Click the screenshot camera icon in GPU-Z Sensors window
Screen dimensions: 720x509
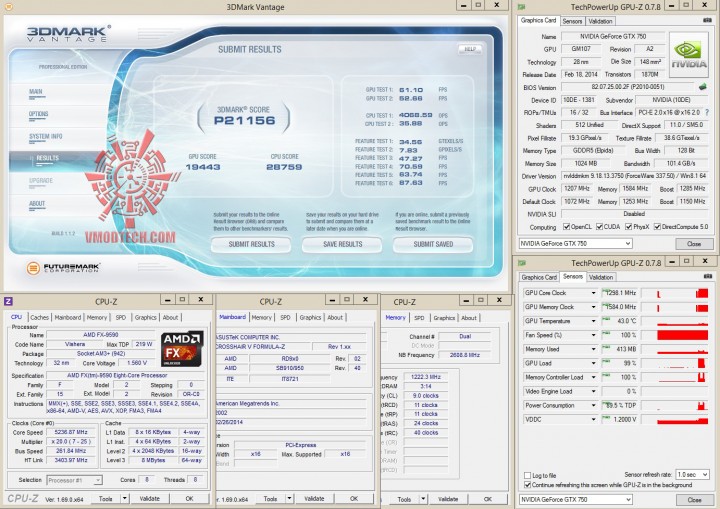708,276
